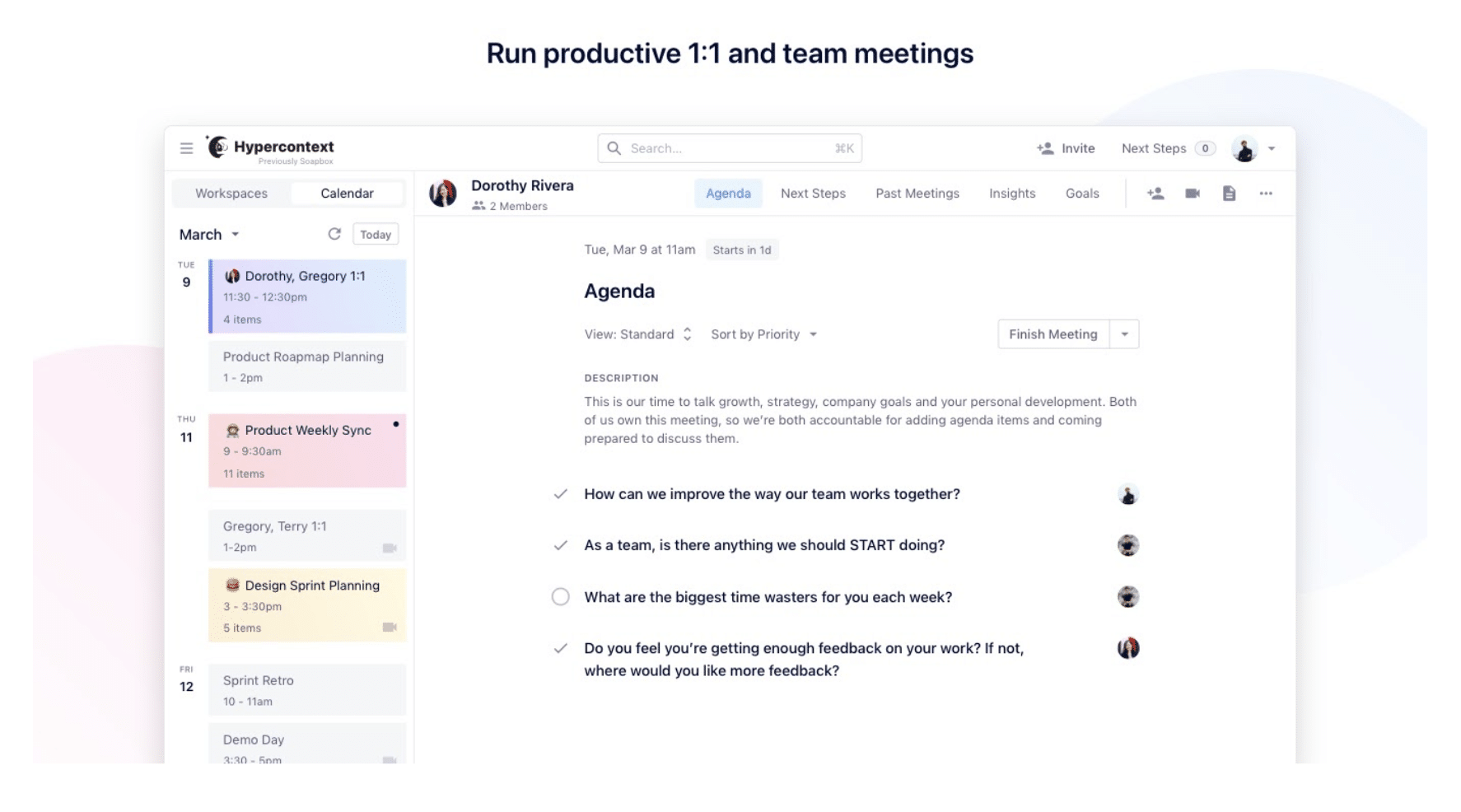Click into the Search field

[730, 148]
